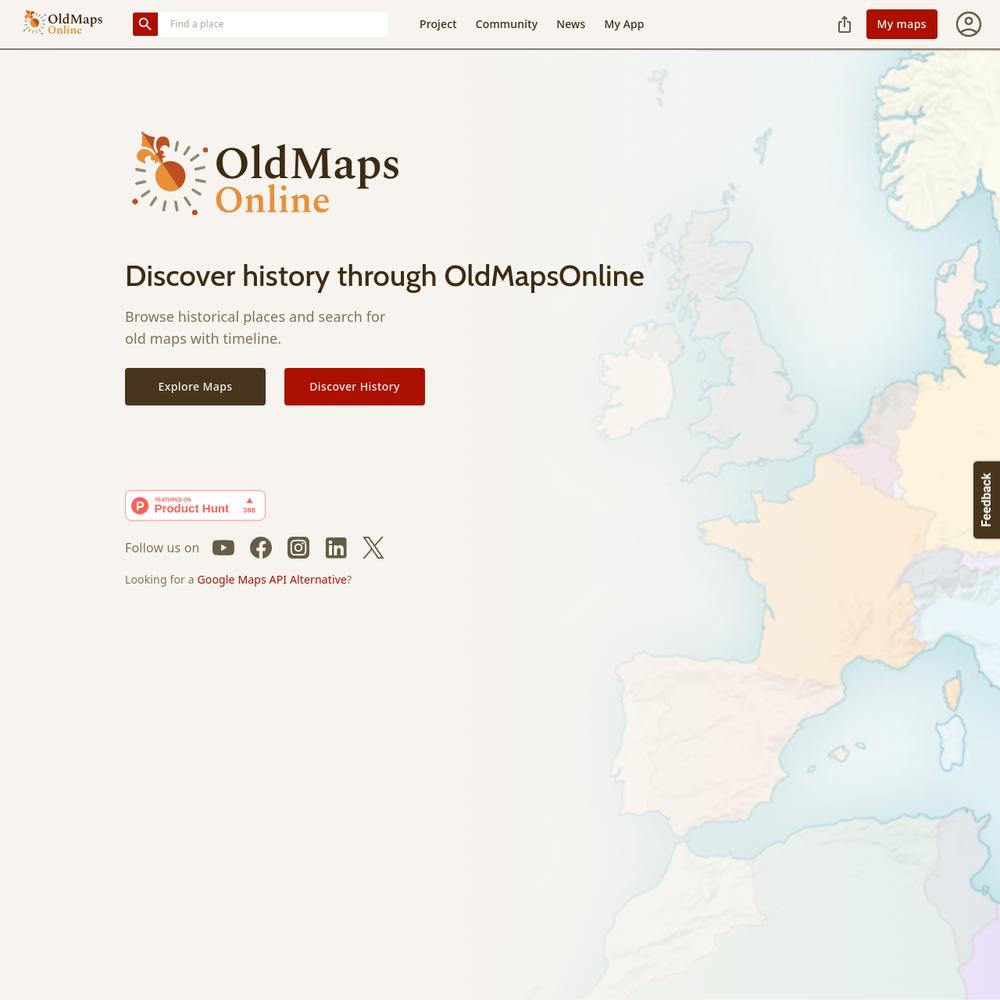Click the Product Hunt badge

195,506
